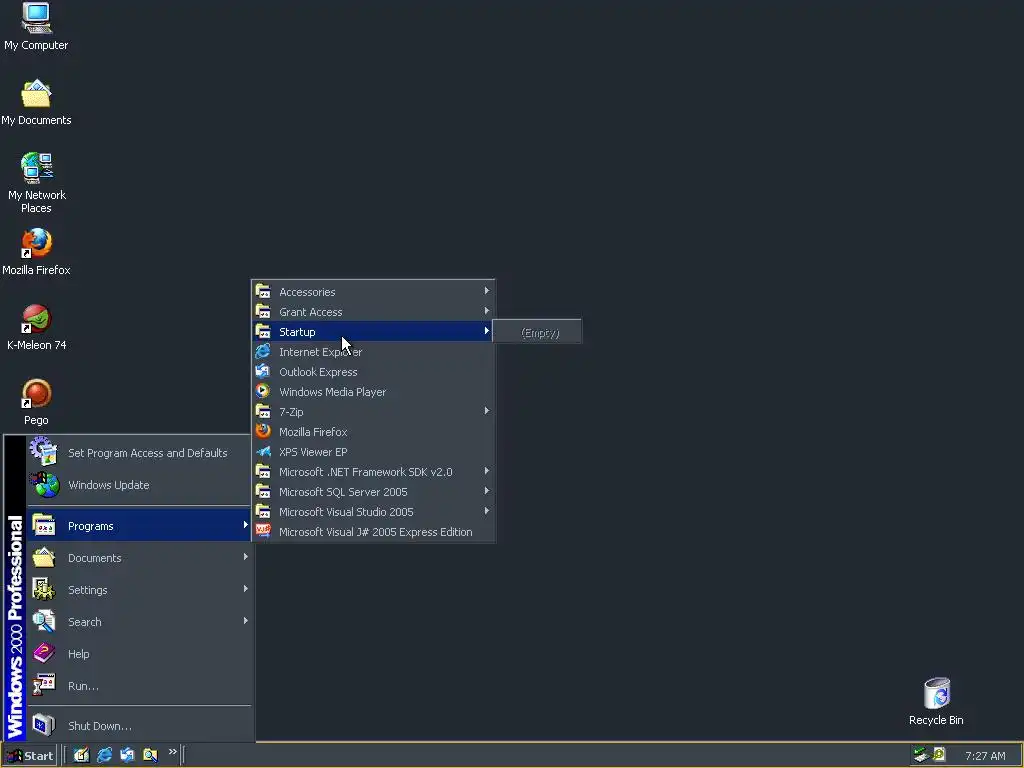Choose Shut Down... from Start menu
Viewport: 1024px width, 768px height.
point(138,726)
